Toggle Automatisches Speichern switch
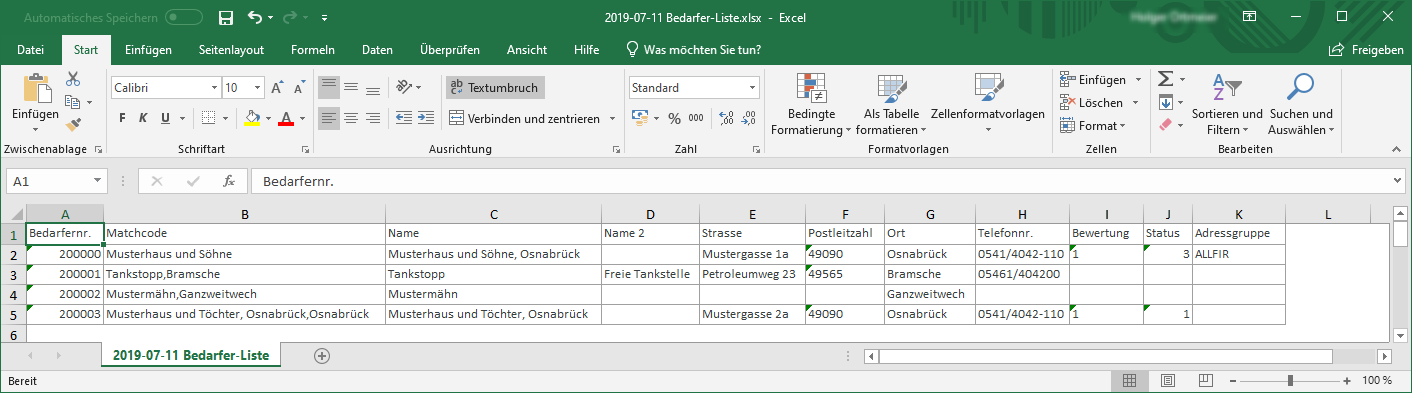Screen dimensions: 1412x393 (184, 18)
